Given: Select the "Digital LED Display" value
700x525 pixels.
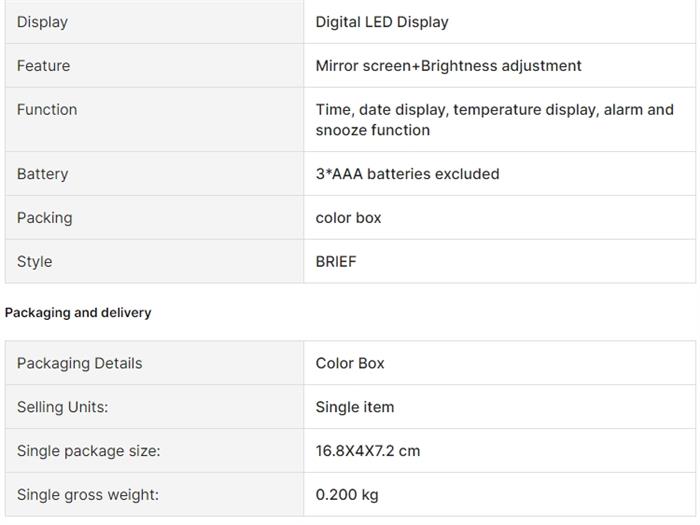Looking at the screenshot, I should tap(382, 22).
